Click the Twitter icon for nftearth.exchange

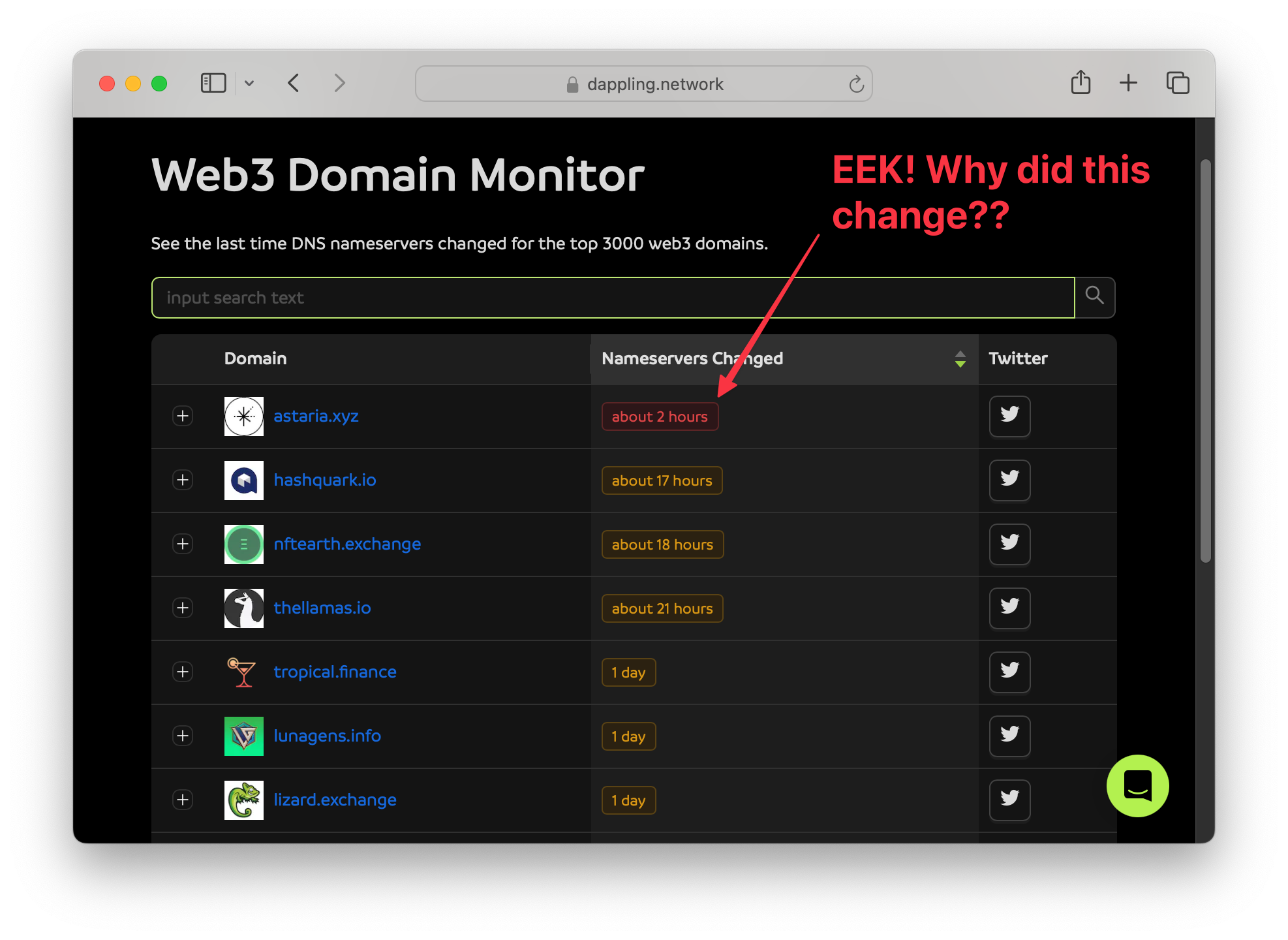click(x=1008, y=544)
